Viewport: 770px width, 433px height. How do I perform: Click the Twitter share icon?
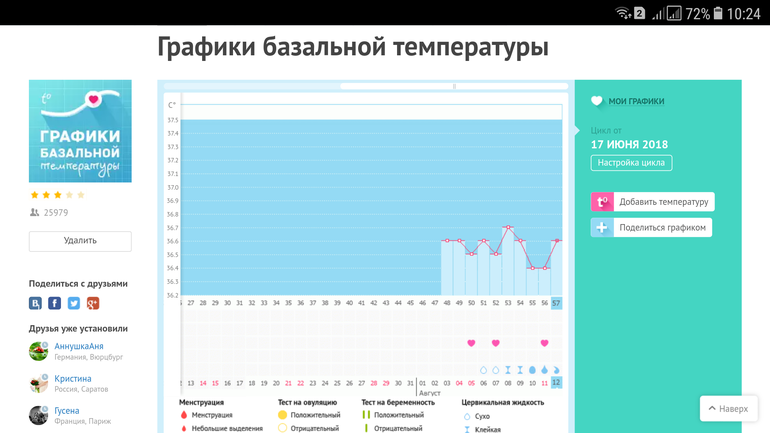click(x=74, y=303)
